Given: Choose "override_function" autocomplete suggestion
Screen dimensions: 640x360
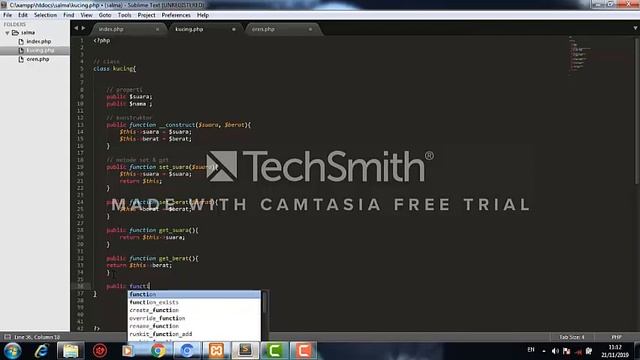Looking at the screenshot, I should [194, 318].
